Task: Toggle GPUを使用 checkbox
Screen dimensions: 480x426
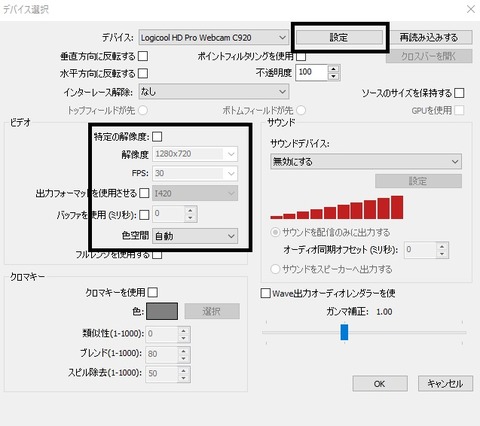Action: (x=459, y=110)
